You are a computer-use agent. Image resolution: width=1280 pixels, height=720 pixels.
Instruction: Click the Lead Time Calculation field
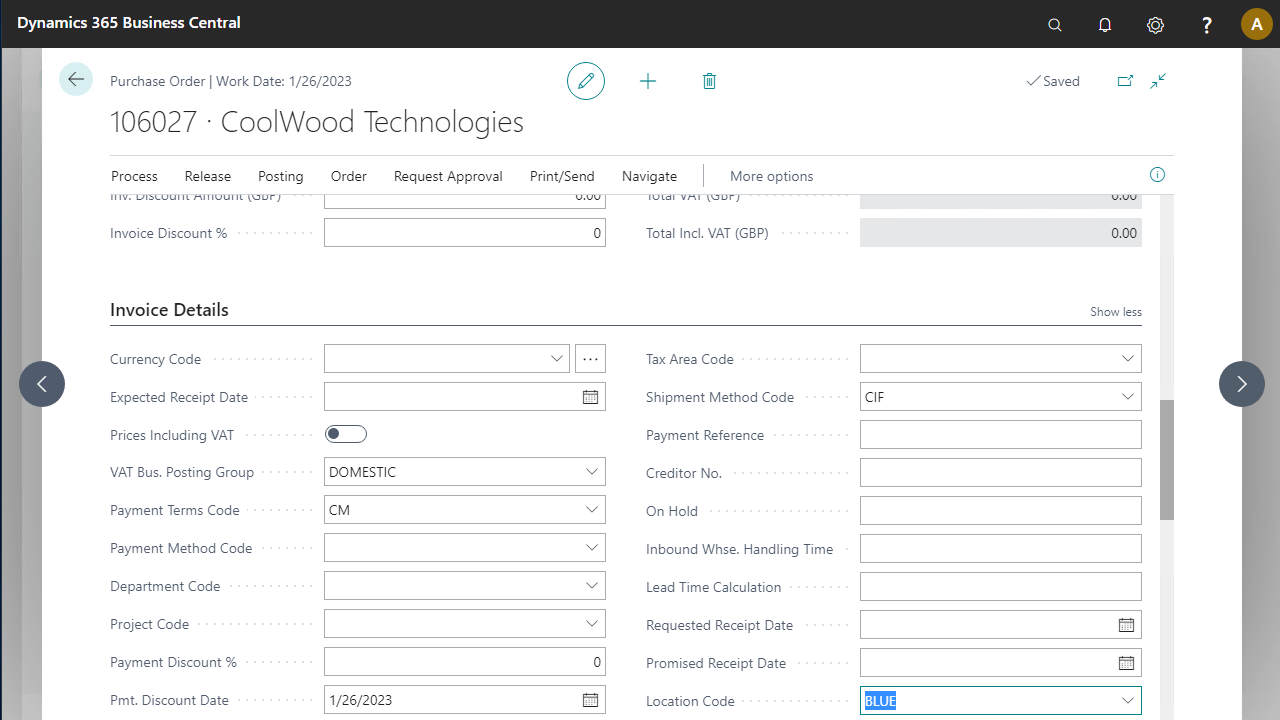1001,587
